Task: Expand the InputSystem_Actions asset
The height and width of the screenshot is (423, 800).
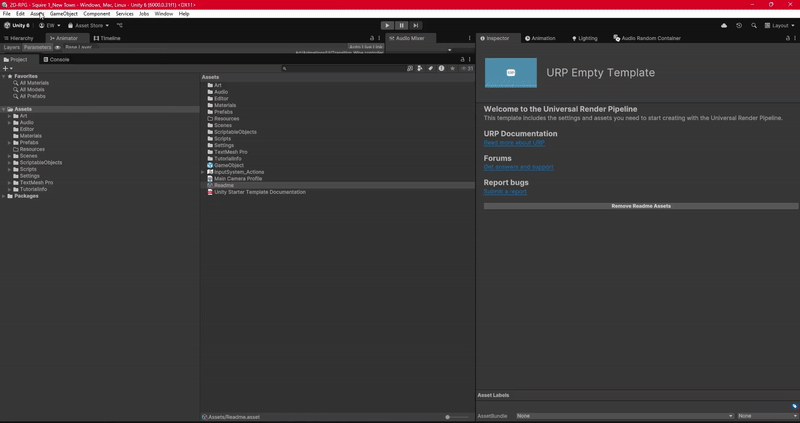Action: pyautogui.click(x=203, y=172)
